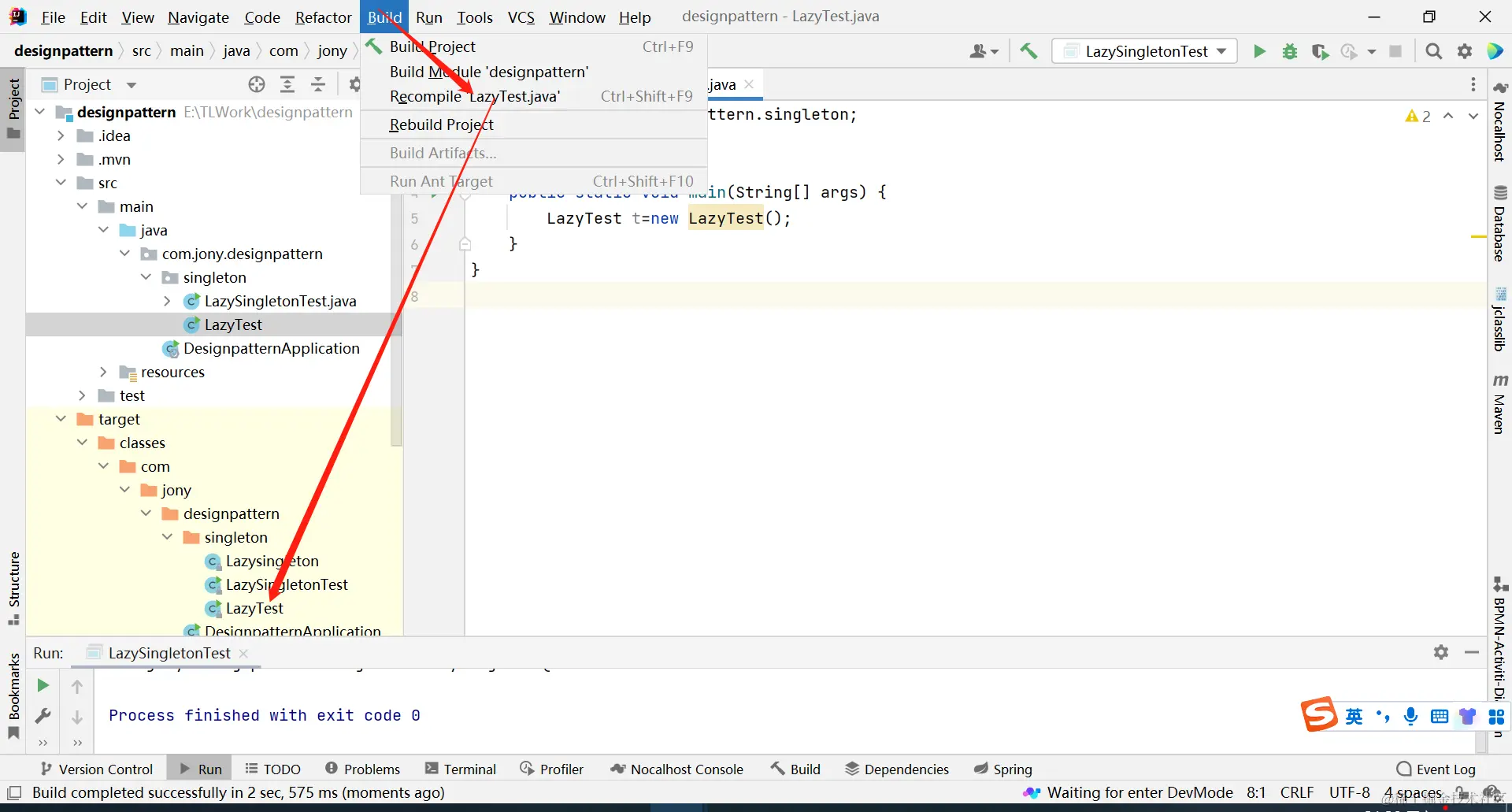Stop the running process button
This screenshot has width=1512, height=812.
(1395, 51)
